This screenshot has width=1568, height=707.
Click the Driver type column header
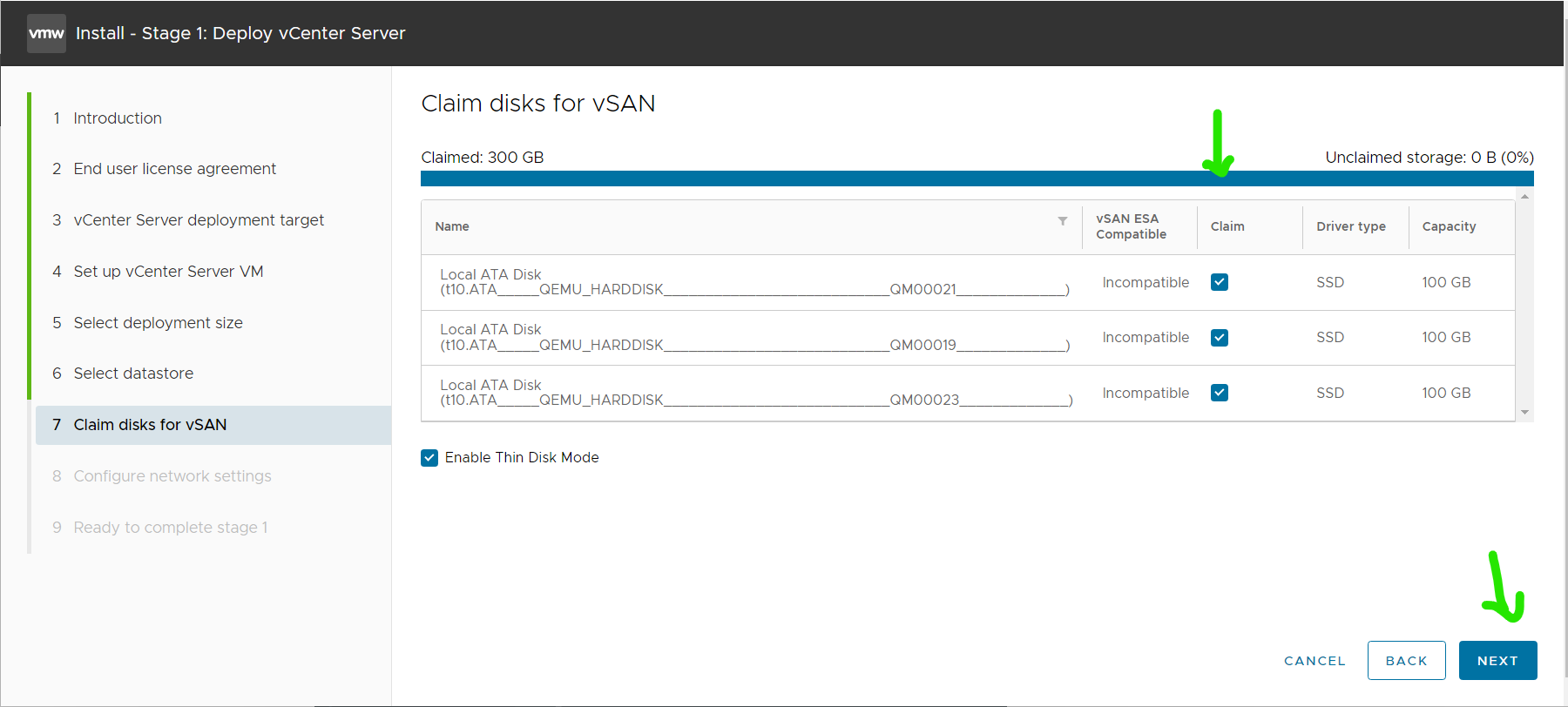[1351, 226]
